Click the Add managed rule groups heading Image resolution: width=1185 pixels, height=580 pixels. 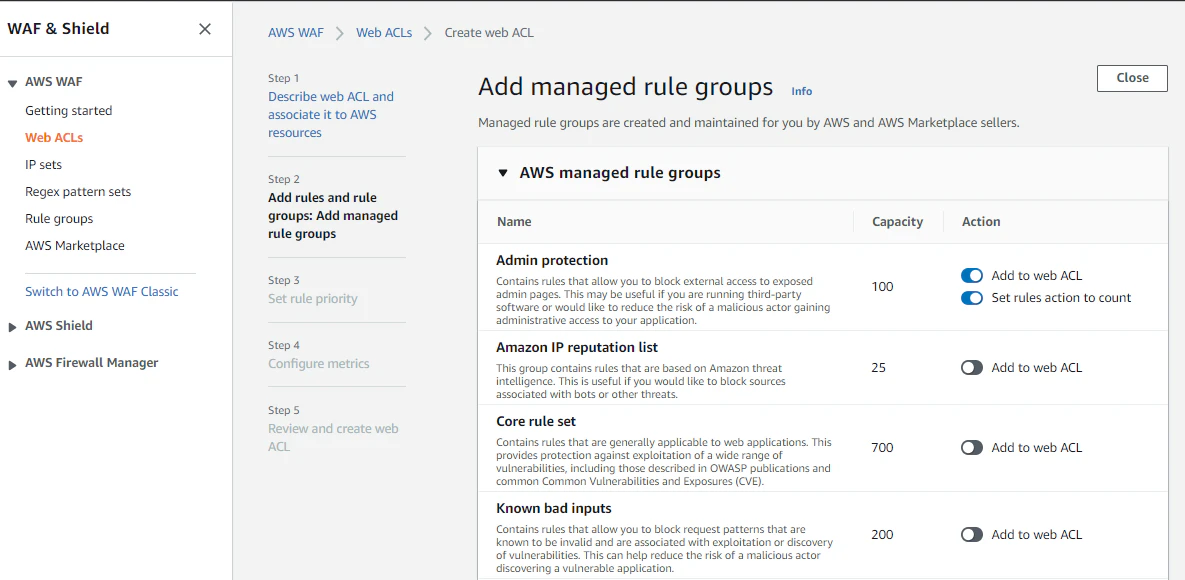coord(626,87)
